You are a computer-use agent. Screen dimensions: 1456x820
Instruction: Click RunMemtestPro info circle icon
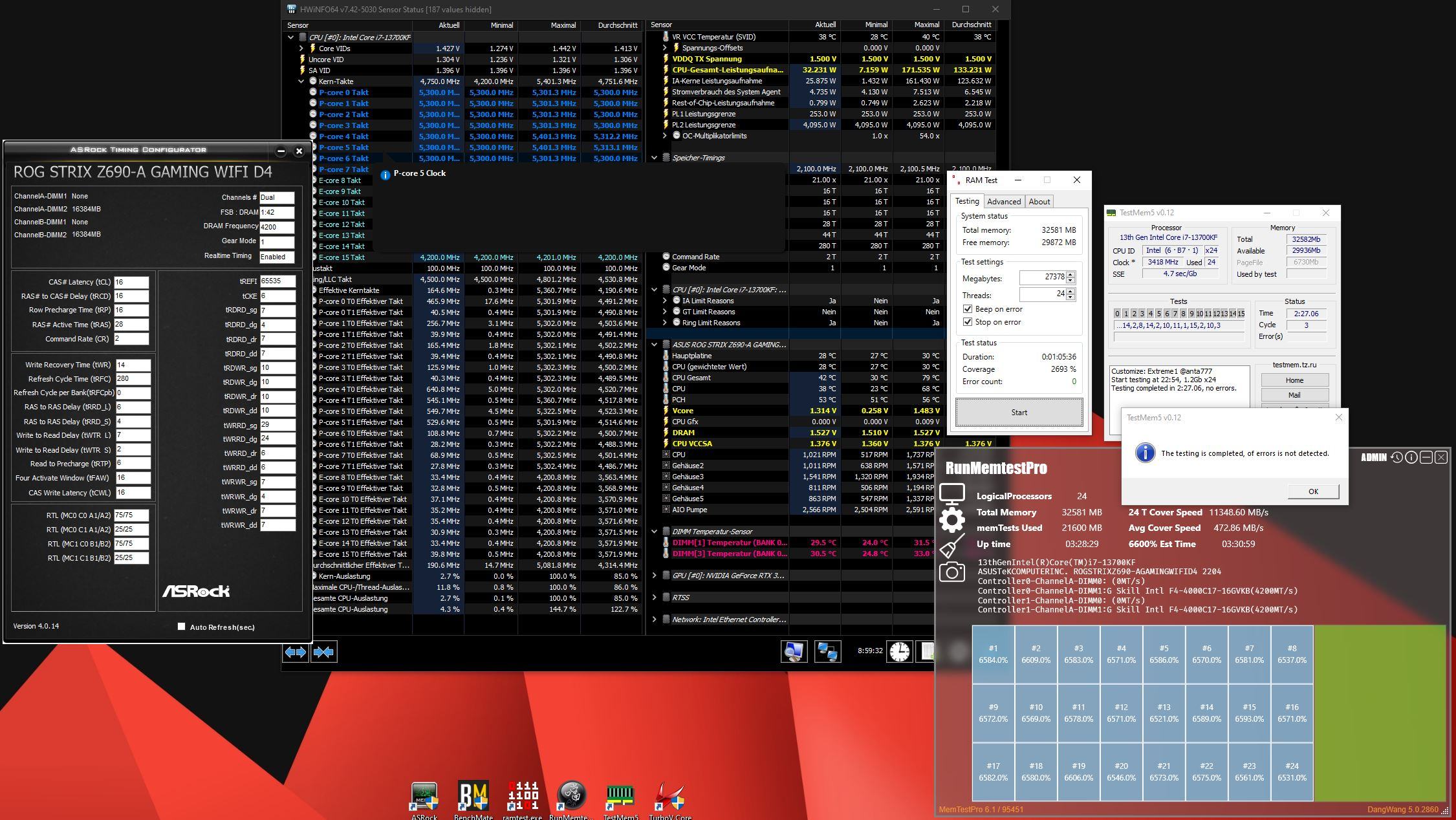(1411, 457)
